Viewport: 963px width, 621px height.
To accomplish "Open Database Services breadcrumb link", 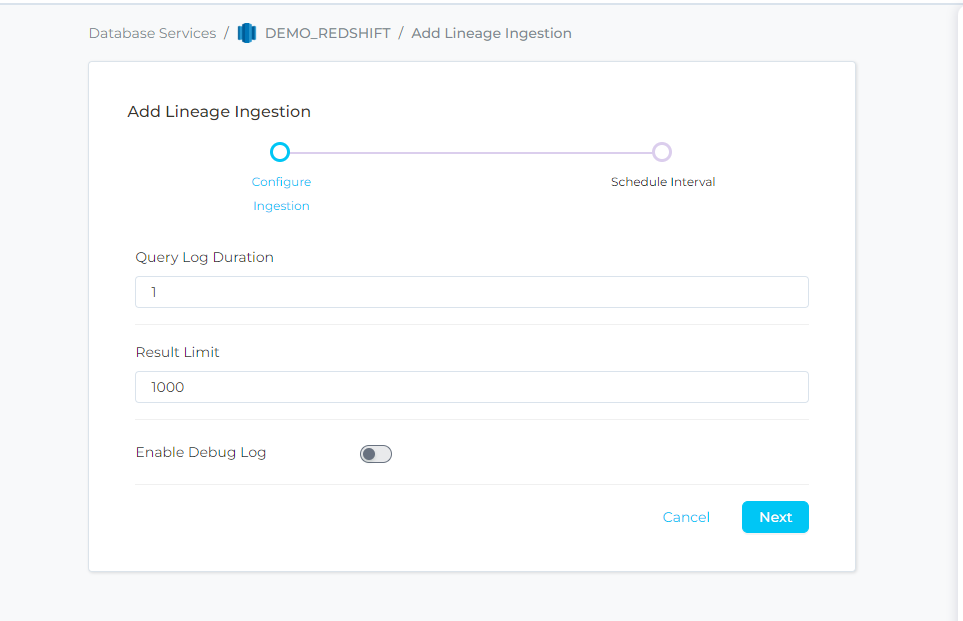I will coord(152,33).
